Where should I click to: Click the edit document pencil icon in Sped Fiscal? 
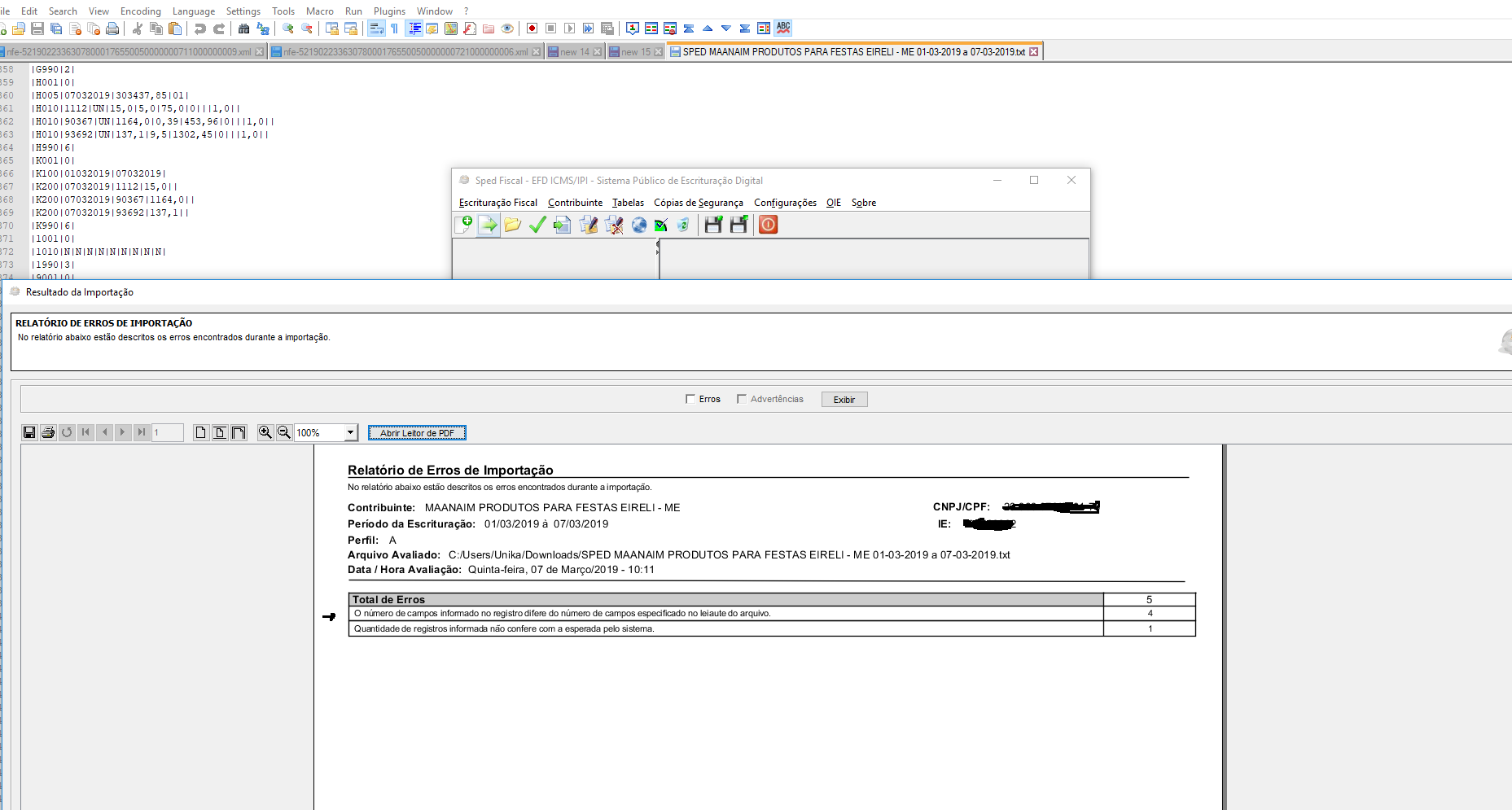tap(588, 225)
